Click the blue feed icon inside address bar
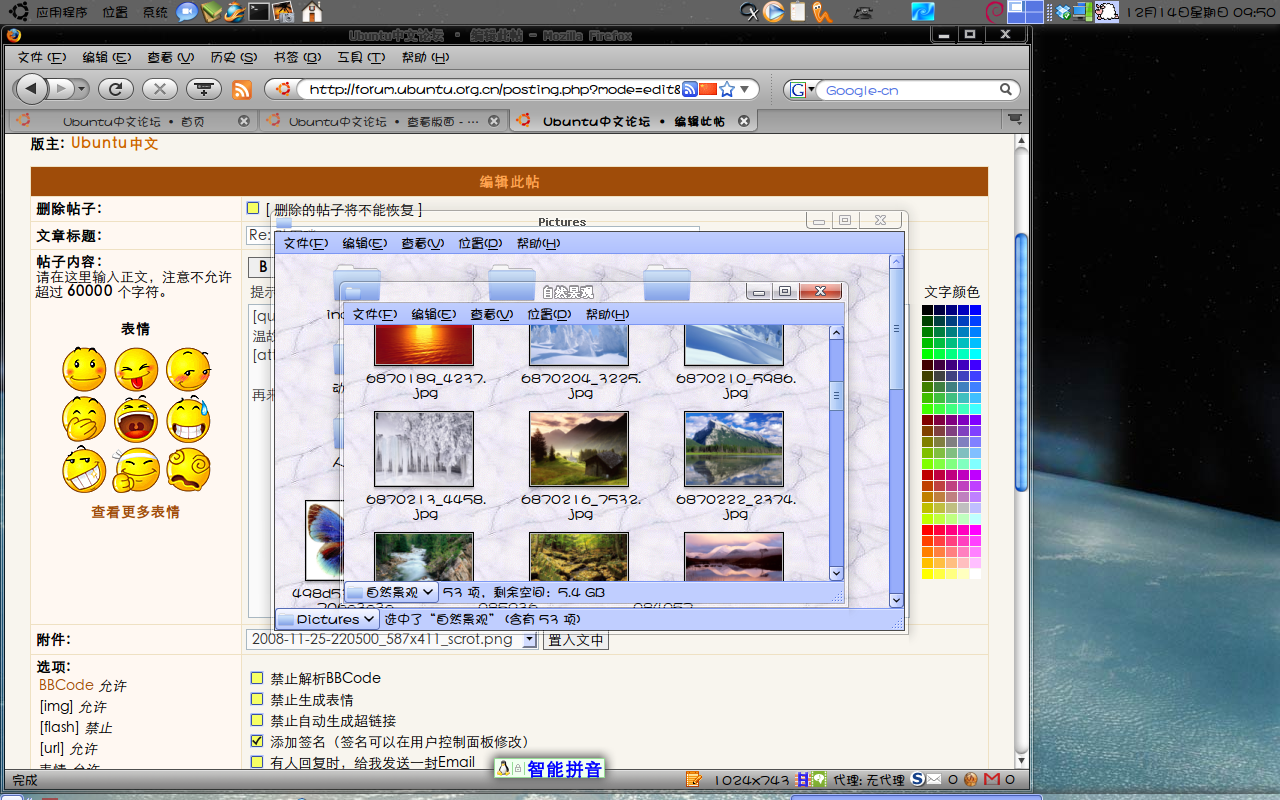 click(690, 89)
